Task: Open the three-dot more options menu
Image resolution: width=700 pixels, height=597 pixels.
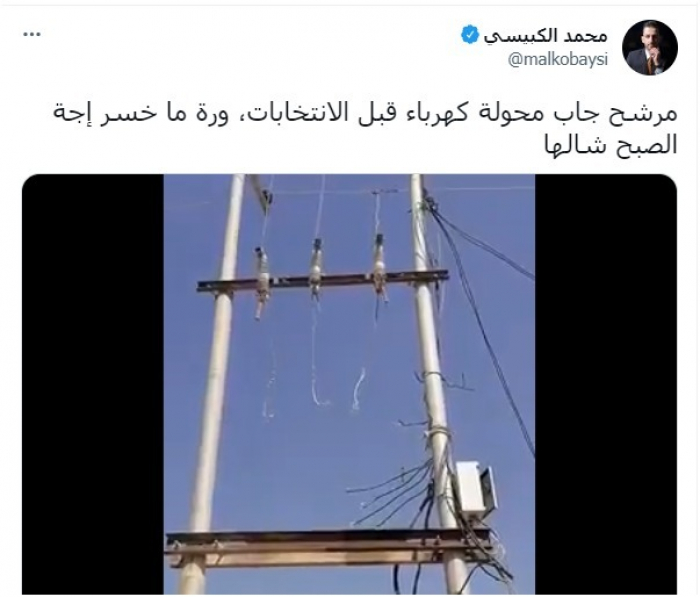Action: [x=32, y=35]
